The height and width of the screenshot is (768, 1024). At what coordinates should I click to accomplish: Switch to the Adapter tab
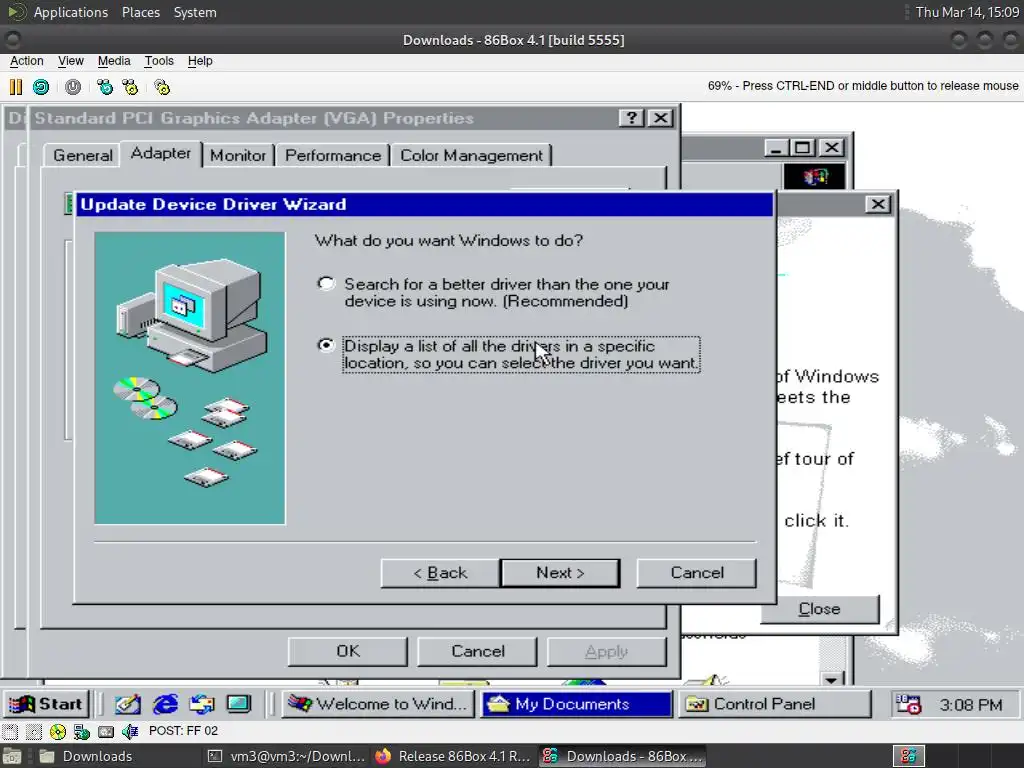(x=161, y=153)
